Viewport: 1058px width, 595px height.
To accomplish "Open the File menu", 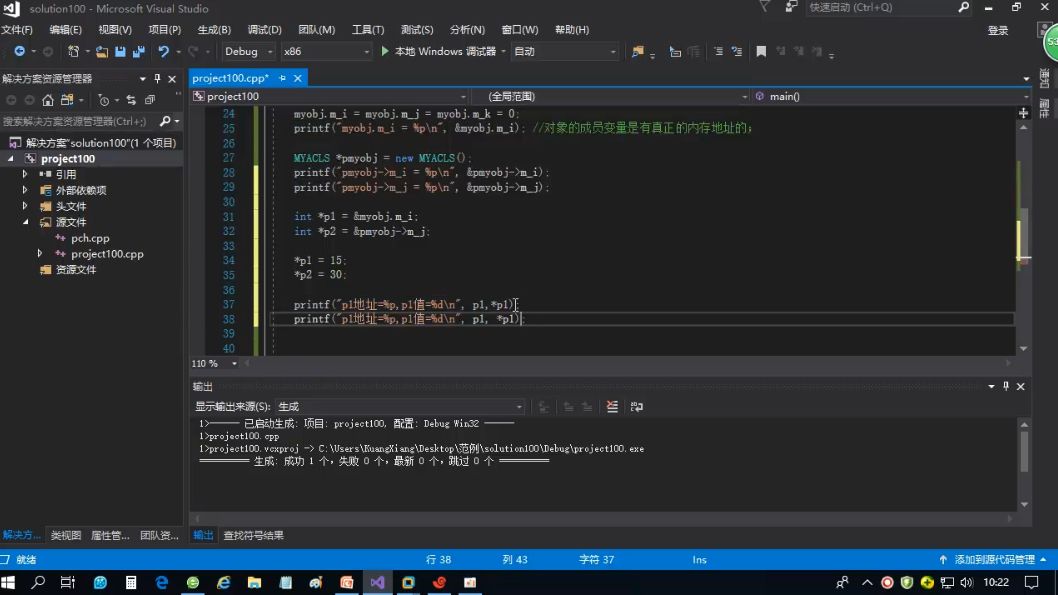I will coord(17,30).
